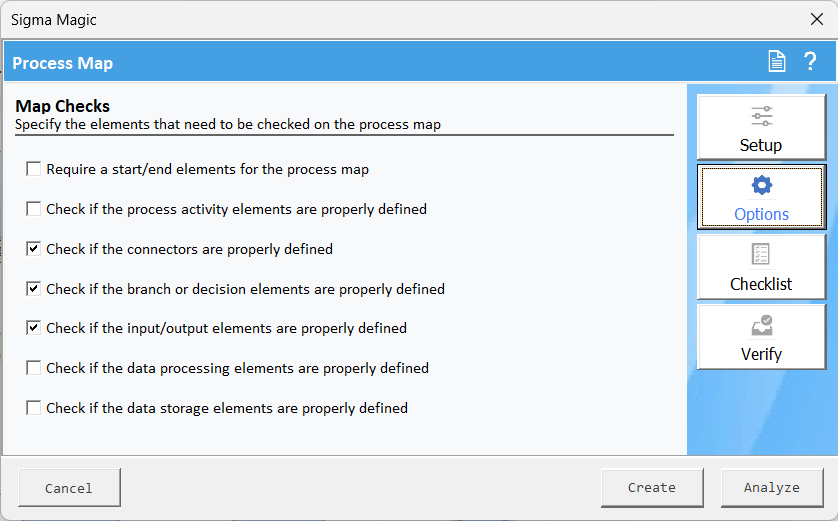Close the Sigma Magic dialog window

tap(816, 19)
